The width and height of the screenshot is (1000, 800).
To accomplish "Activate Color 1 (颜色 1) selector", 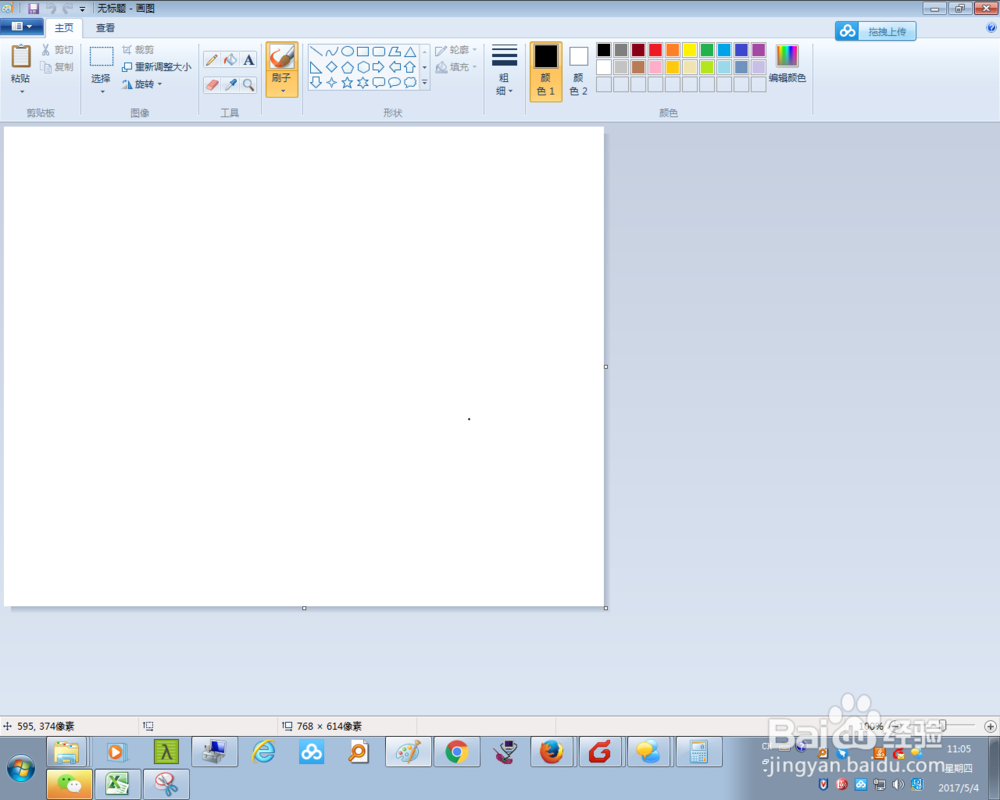I will 546,71.
